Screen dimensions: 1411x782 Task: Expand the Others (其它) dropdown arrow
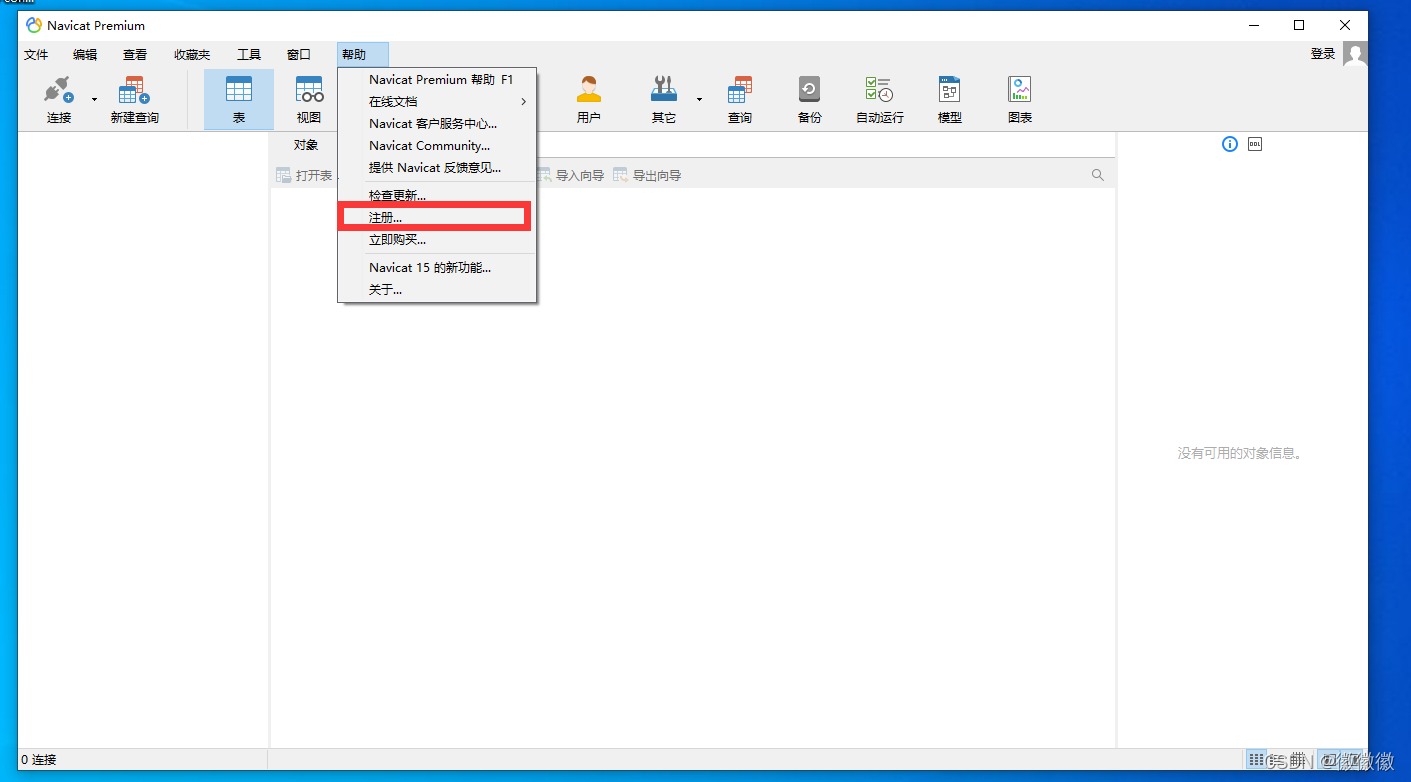click(699, 100)
